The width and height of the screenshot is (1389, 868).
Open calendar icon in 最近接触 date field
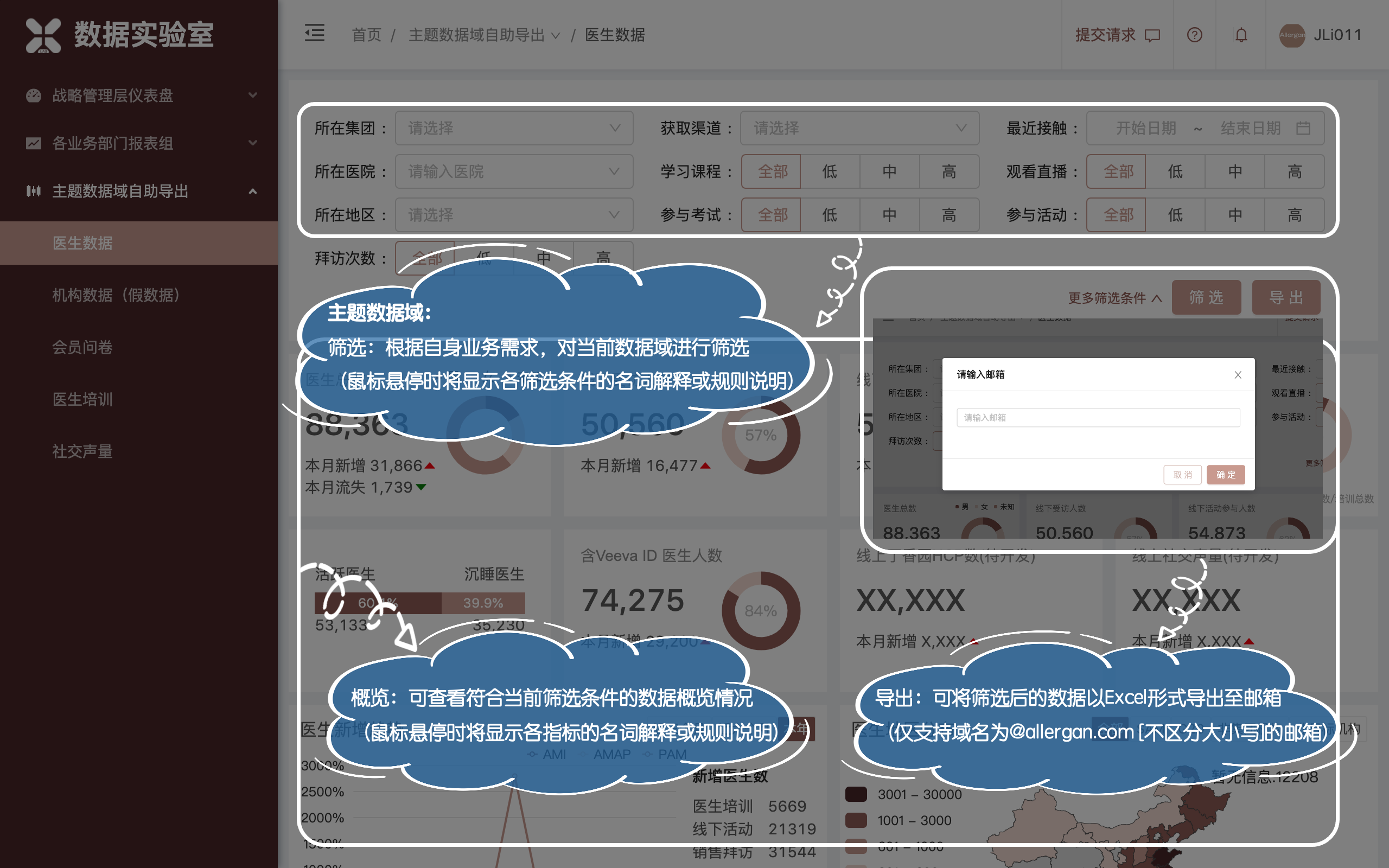(x=1303, y=128)
